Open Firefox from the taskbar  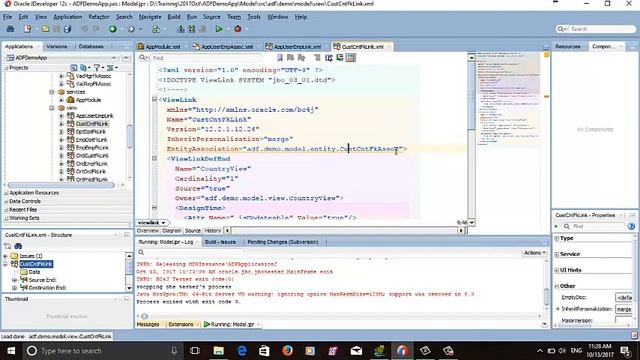[x=287, y=351]
